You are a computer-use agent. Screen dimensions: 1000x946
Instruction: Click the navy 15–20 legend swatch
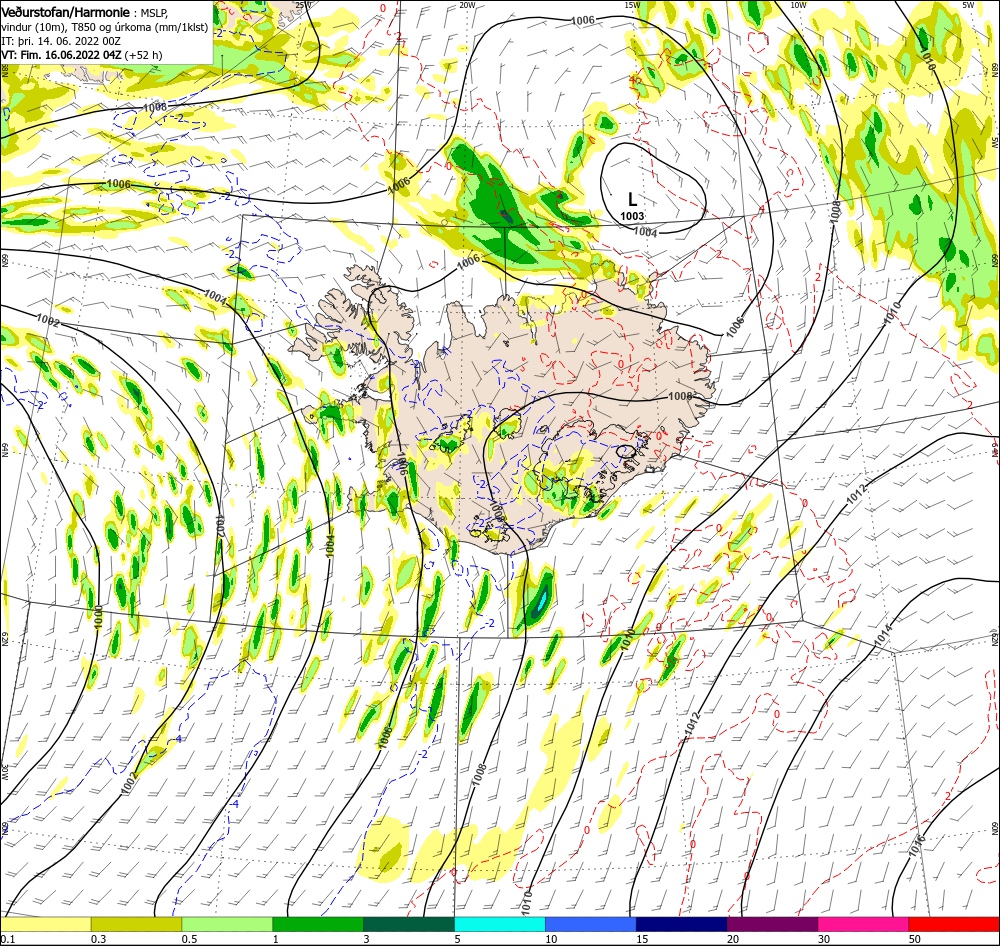coord(681,924)
